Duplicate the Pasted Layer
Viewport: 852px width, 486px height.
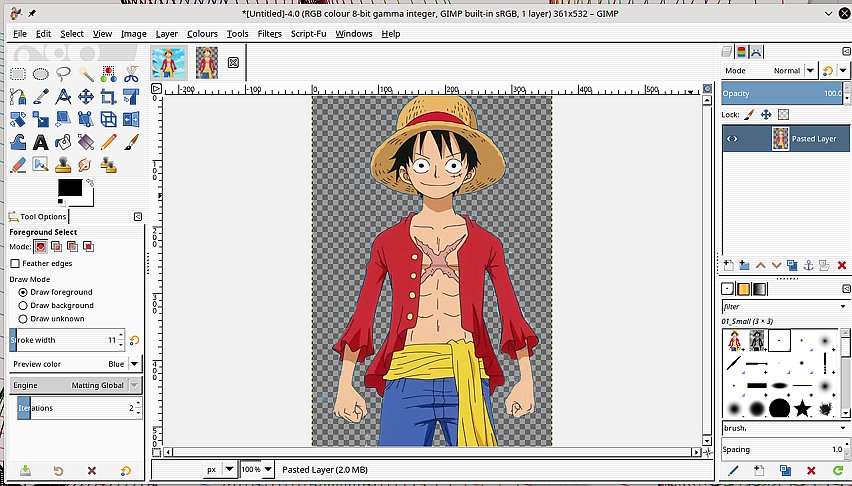792,265
